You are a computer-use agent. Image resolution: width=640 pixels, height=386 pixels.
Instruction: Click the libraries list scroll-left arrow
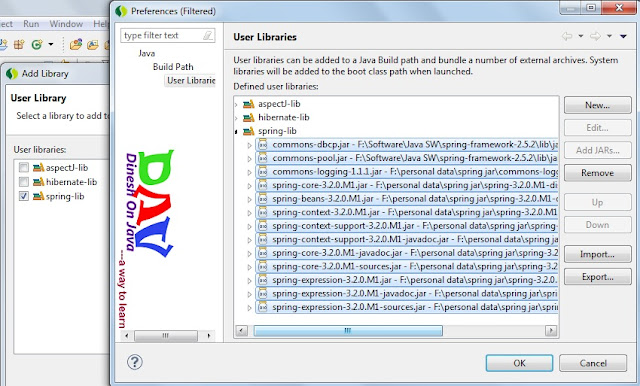tap(242, 331)
